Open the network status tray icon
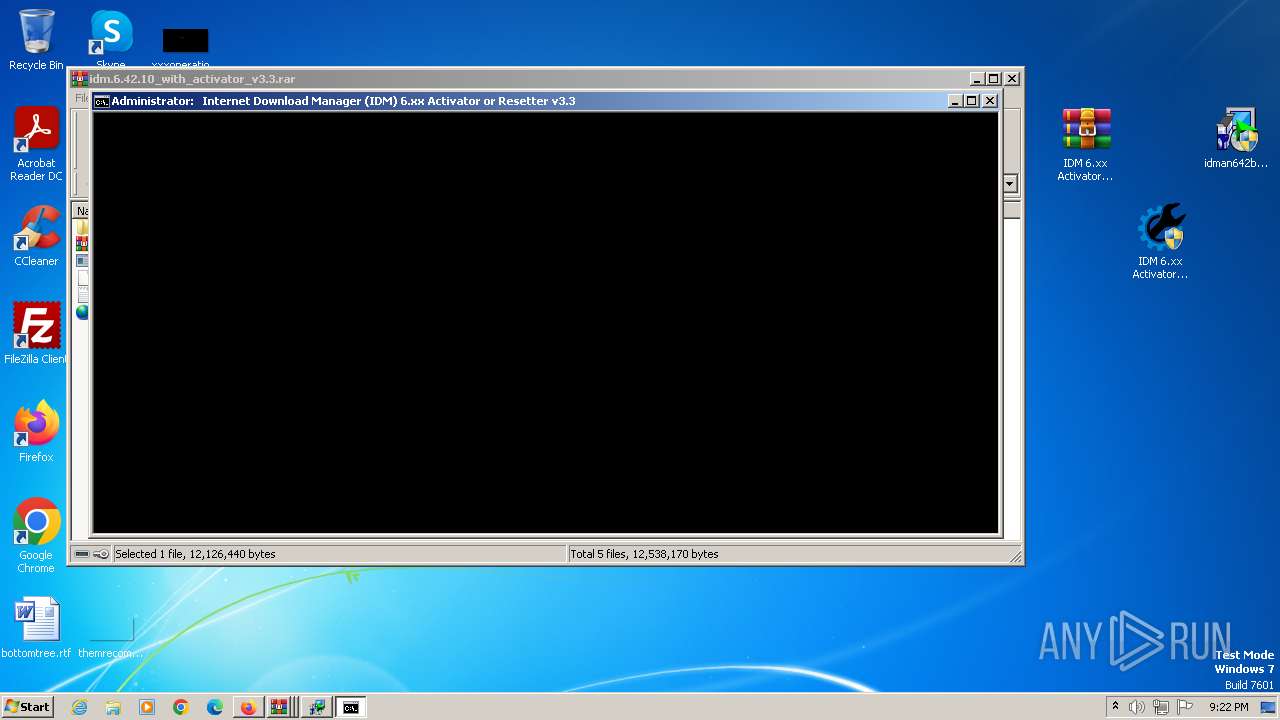This screenshot has height=720, width=1280. tap(1161, 707)
